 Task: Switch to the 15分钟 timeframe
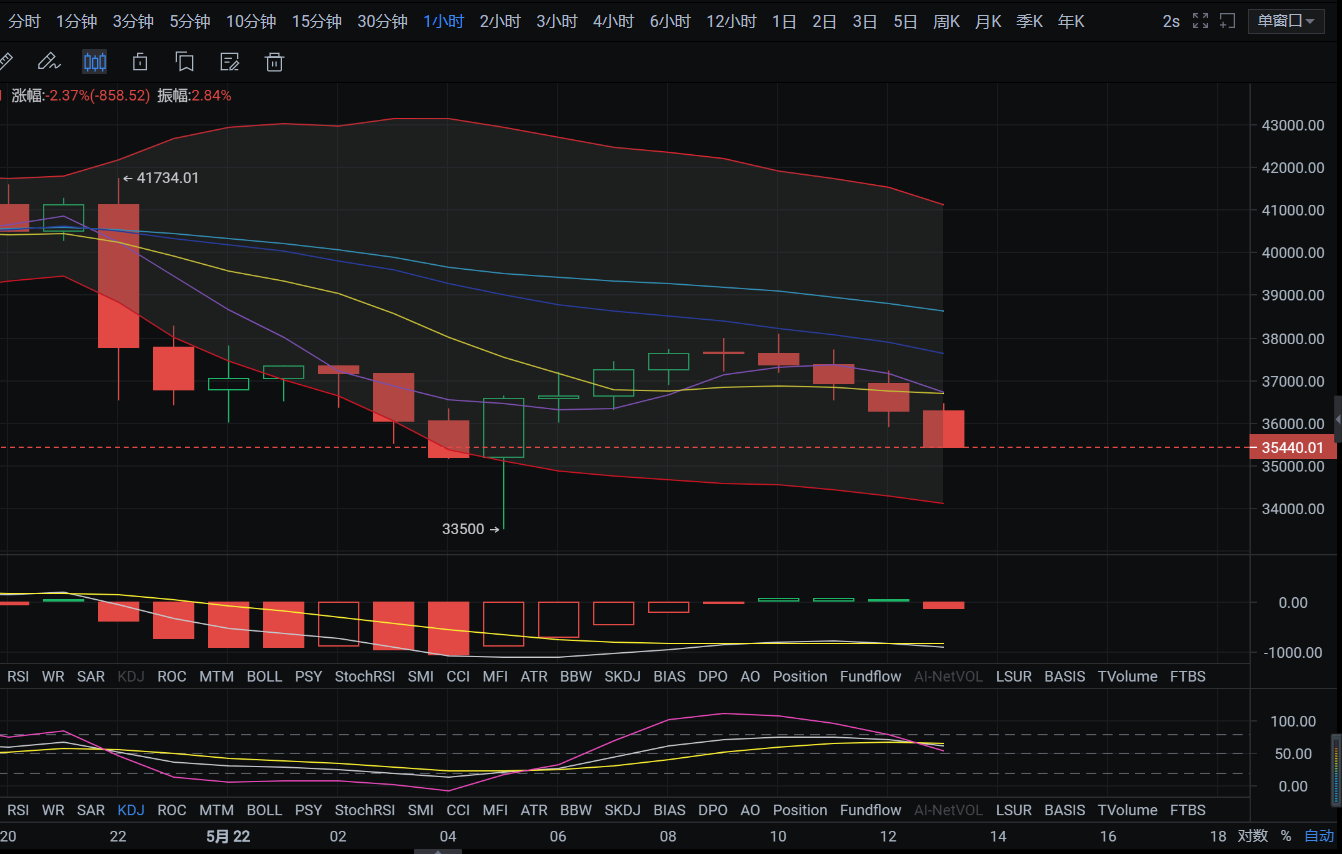click(316, 21)
